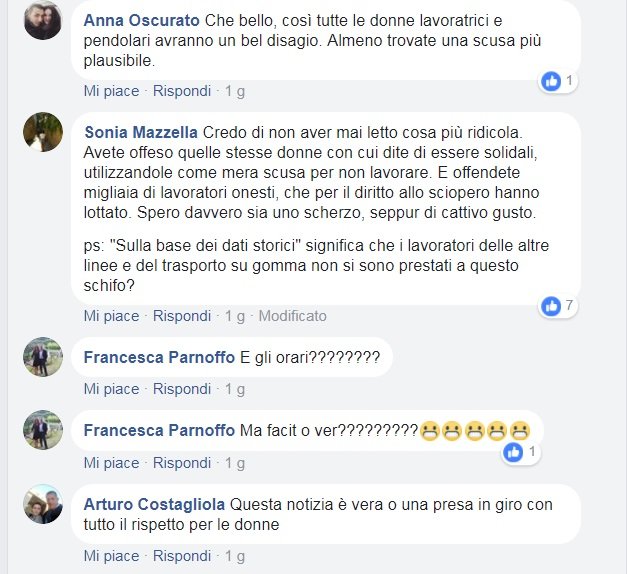Click like reaction icon on Anna Oscurato's comment

point(551,82)
